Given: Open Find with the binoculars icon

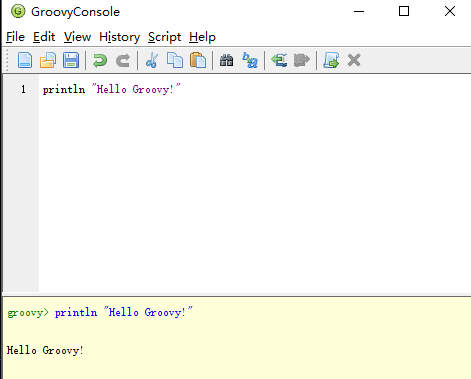Looking at the screenshot, I should pos(227,61).
